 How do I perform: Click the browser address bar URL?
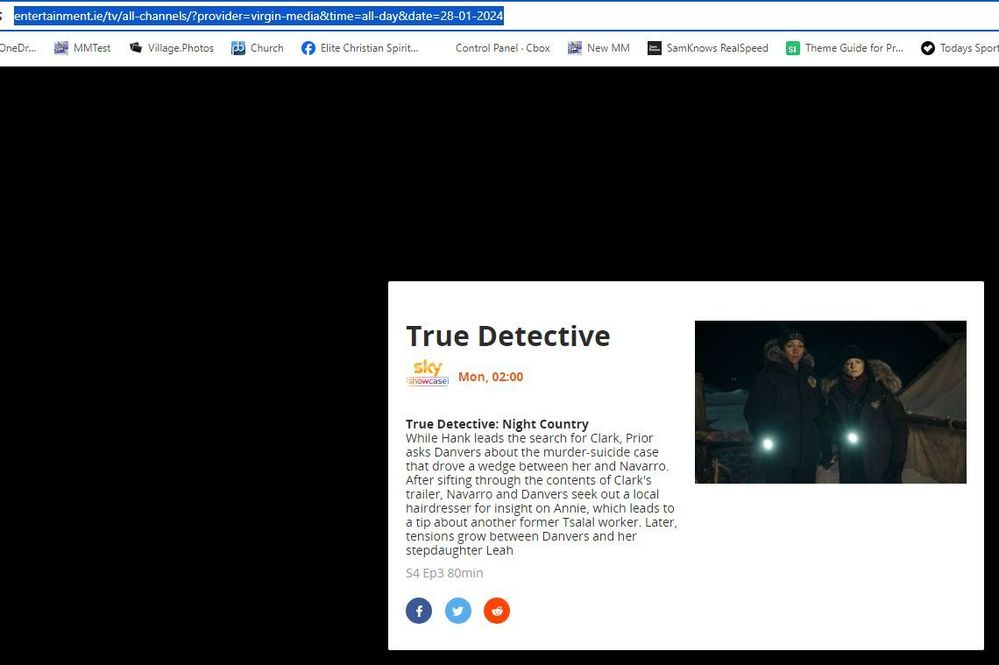tap(259, 16)
